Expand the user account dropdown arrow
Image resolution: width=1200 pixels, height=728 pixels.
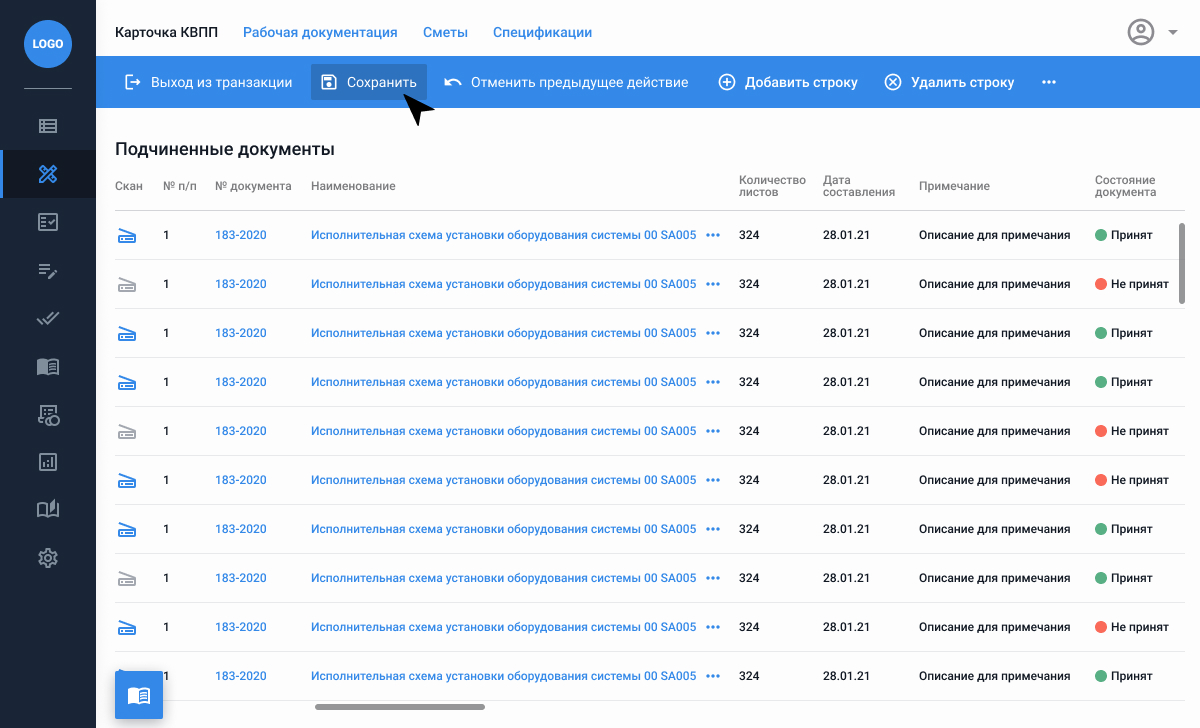point(1173,32)
